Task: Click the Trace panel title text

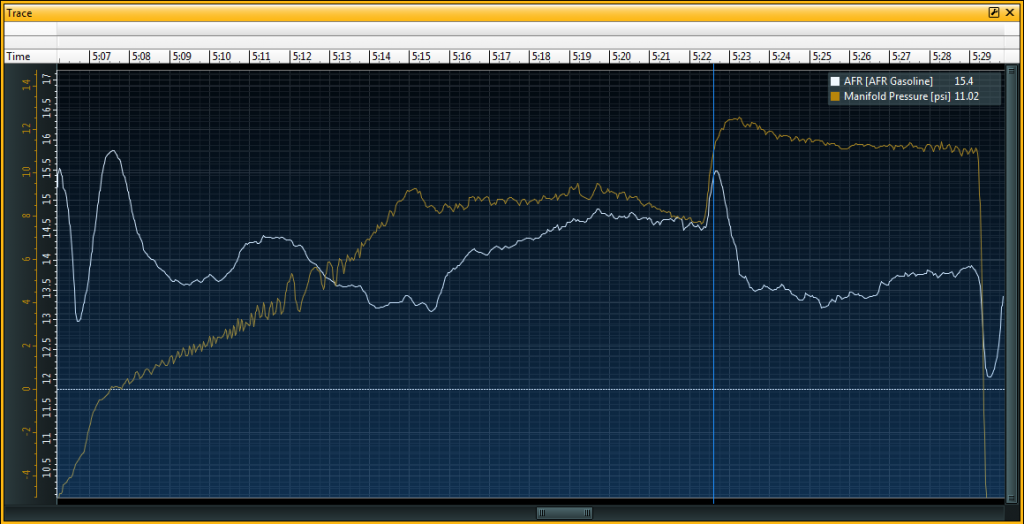Action: click(19, 13)
